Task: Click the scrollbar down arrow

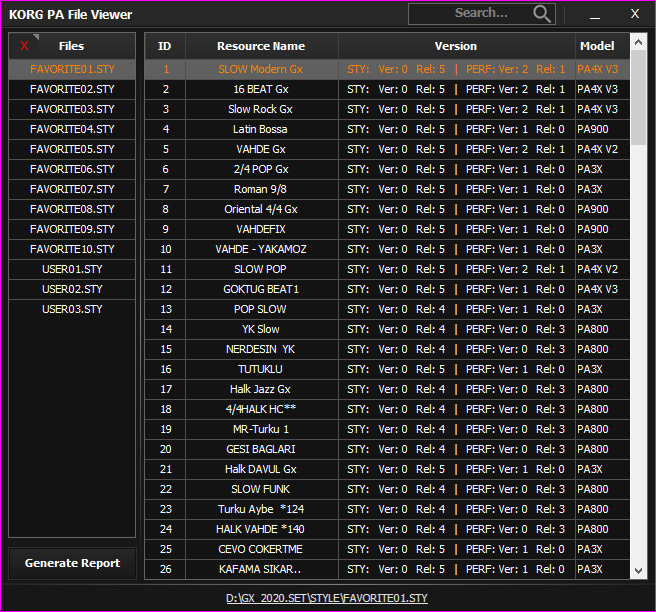Action: [638, 571]
